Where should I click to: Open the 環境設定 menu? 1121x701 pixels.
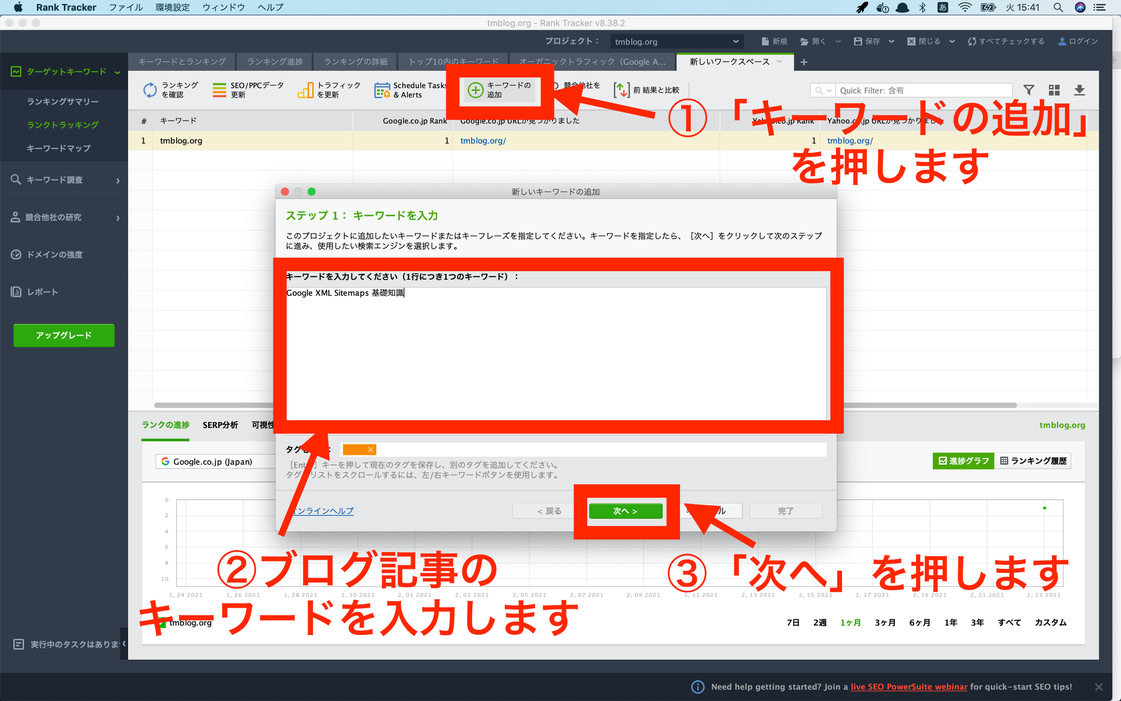point(172,7)
